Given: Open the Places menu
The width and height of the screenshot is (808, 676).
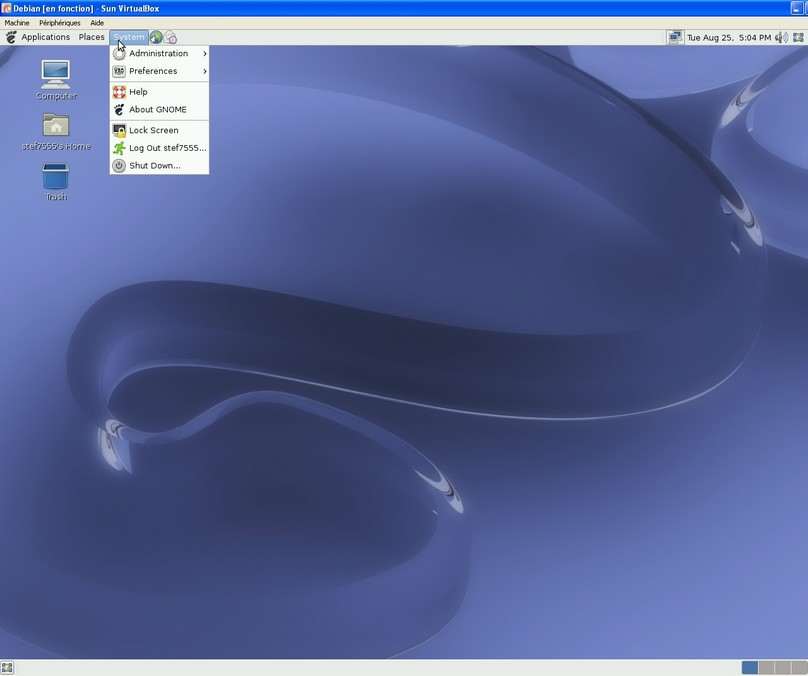Looking at the screenshot, I should (x=91, y=37).
